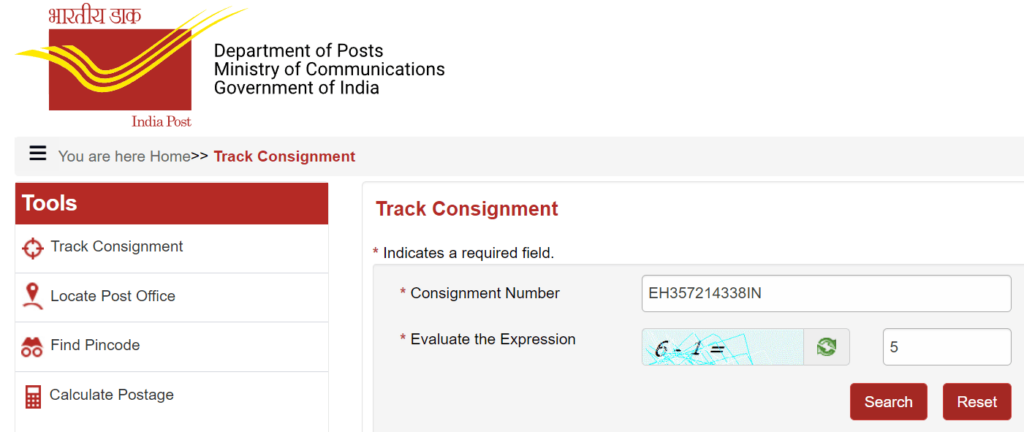Click the Track Consignment crosshair icon

pyautogui.click(x=32, y=248)
